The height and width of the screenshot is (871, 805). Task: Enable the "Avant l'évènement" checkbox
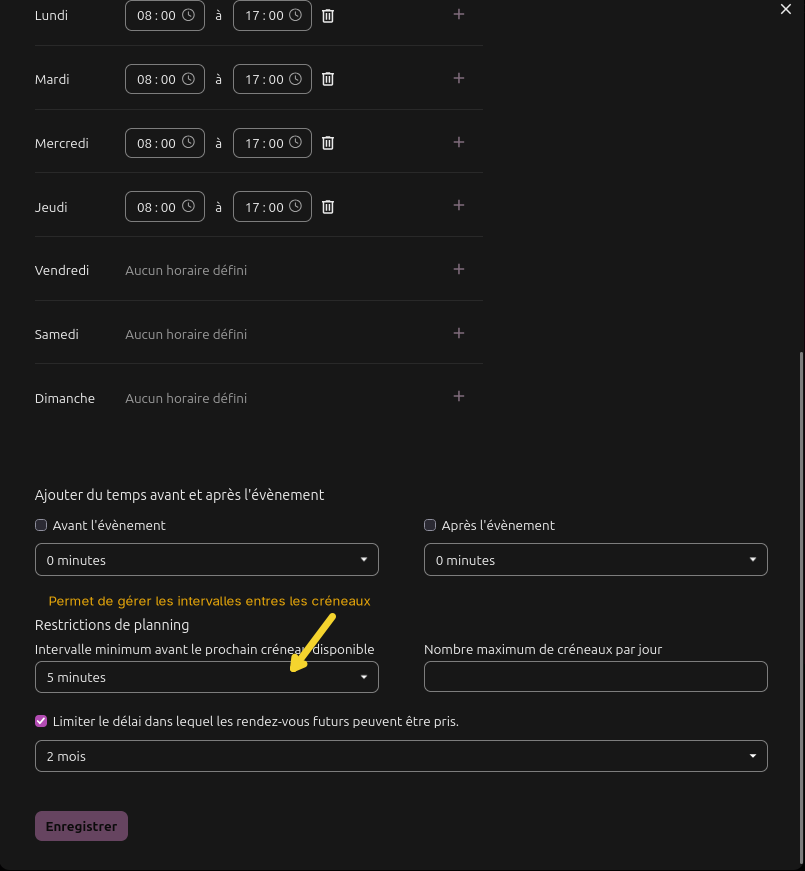pos(41,525)
